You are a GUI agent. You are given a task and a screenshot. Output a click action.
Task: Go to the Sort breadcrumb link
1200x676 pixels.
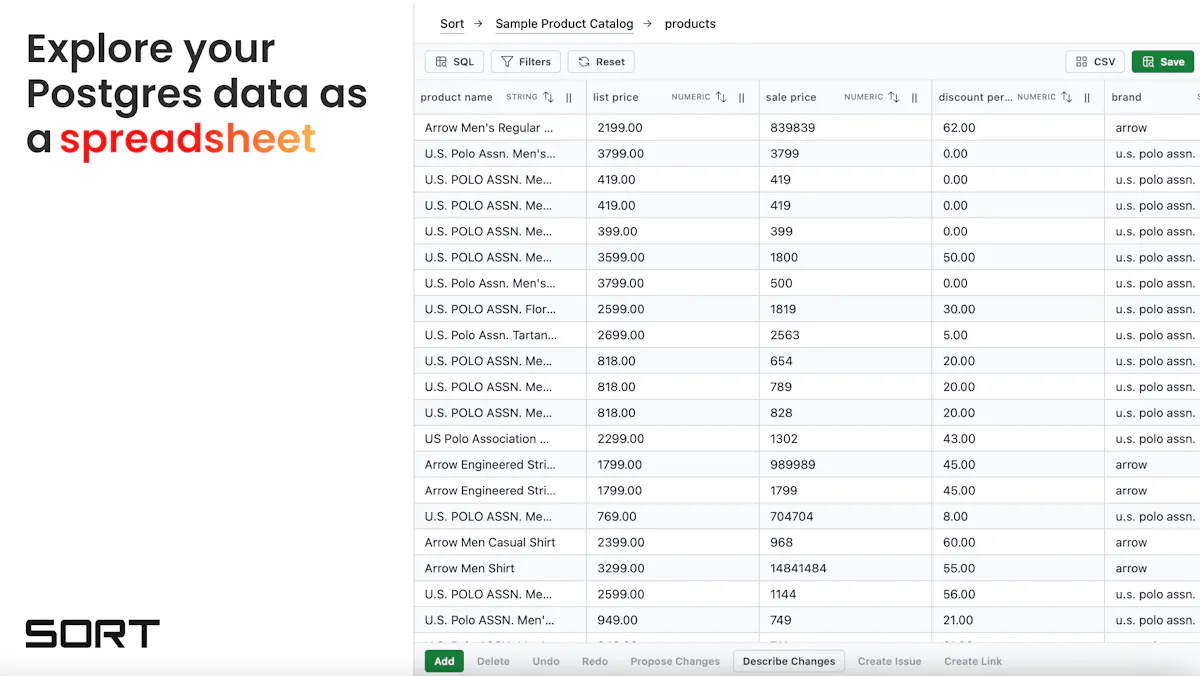(x=452, y=24)
